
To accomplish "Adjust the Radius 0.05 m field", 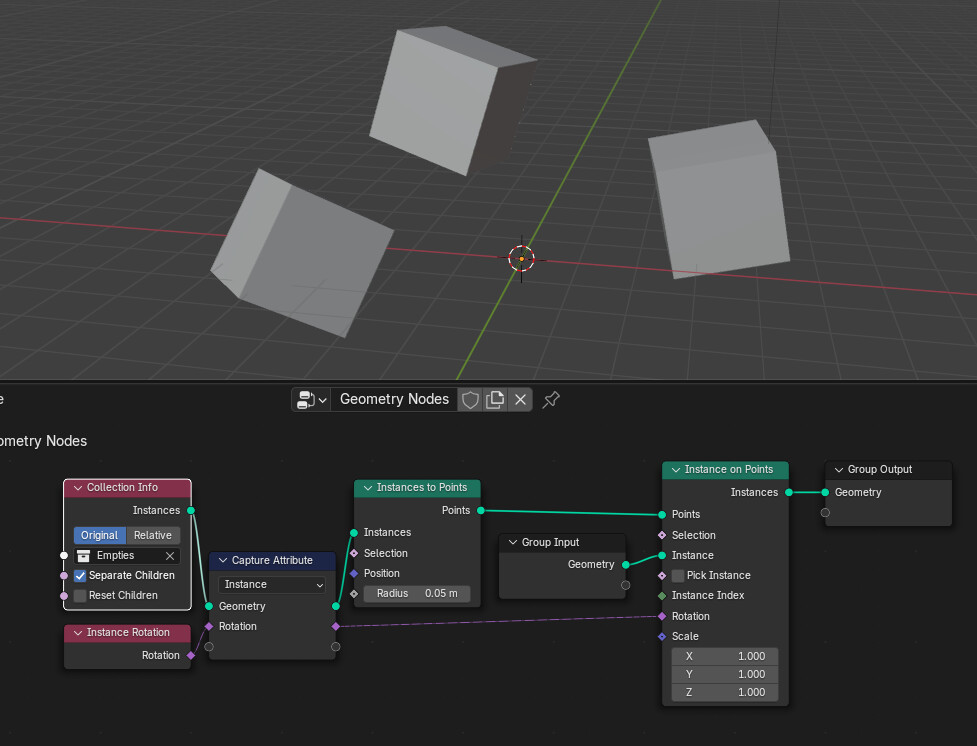I will [417, 594].
